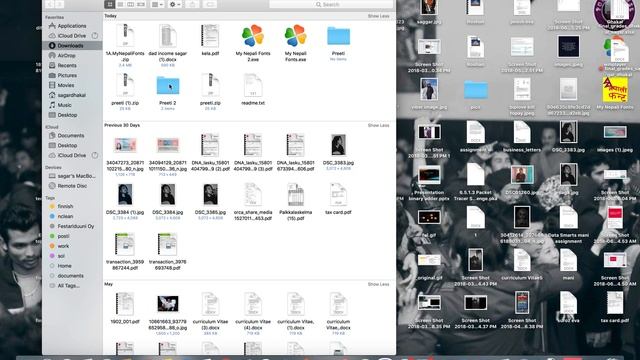Open the item arrangement dropdown in toolbar
640x360 pixels.
tap(157, 4)
